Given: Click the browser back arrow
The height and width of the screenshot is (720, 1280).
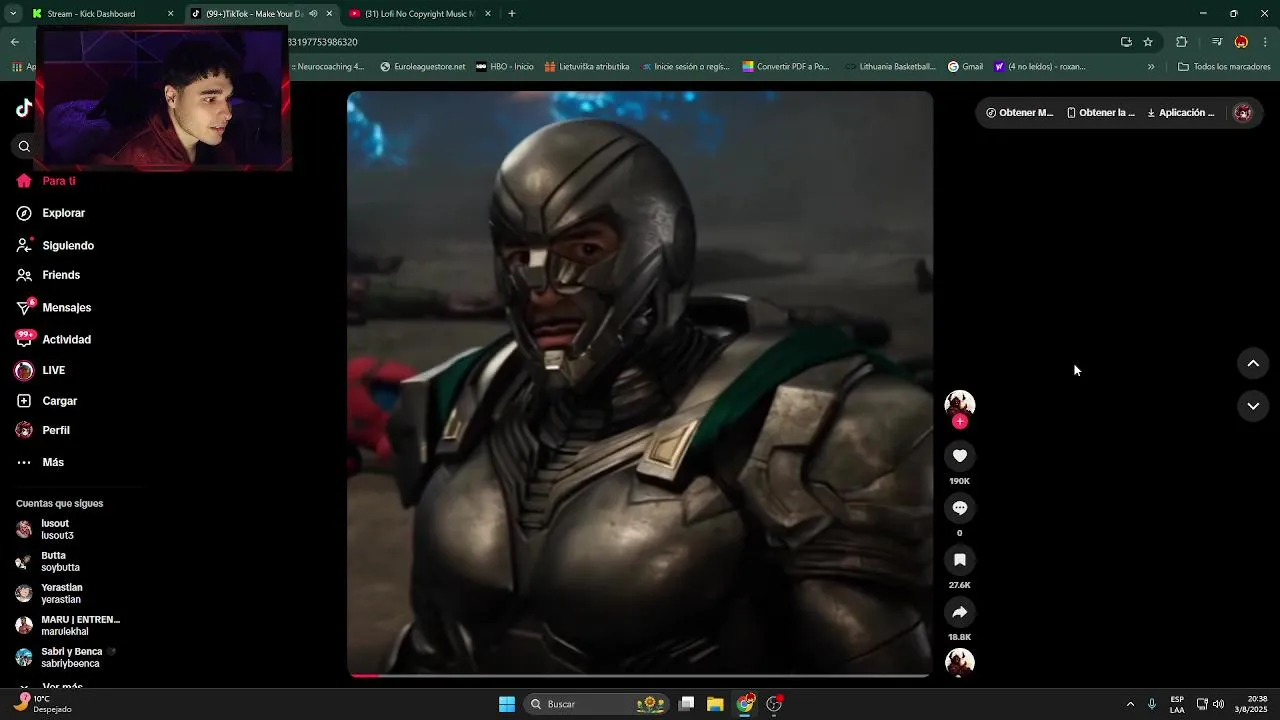Looking at the screenshot, I should (x=15, y=42).
